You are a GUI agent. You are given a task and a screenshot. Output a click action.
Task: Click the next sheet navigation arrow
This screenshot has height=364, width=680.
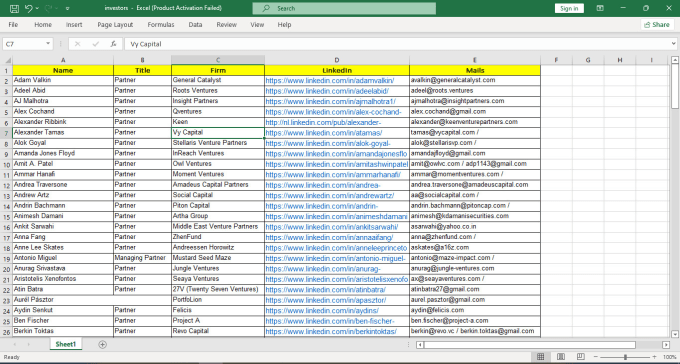coord(29,344)
